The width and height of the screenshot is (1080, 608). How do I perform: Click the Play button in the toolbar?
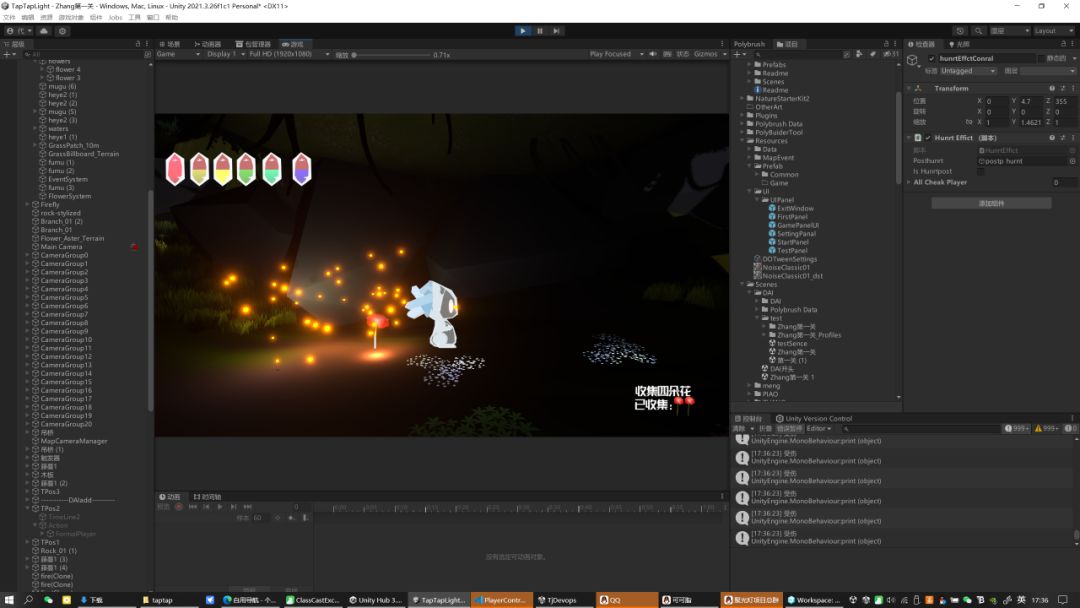tap(522, 31)
